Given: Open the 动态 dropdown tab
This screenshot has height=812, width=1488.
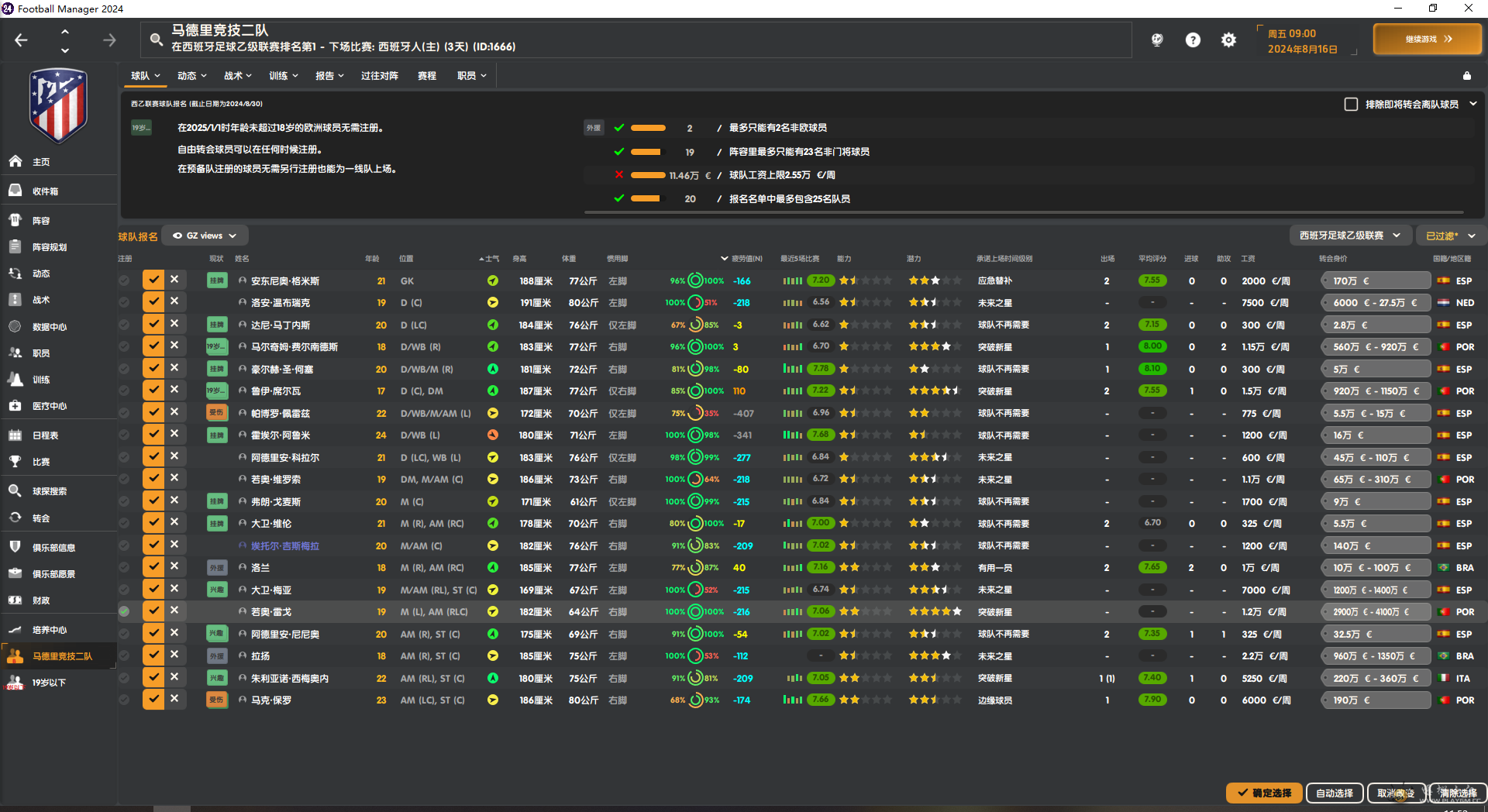Looking at the screenshot, I should point(192,76).
